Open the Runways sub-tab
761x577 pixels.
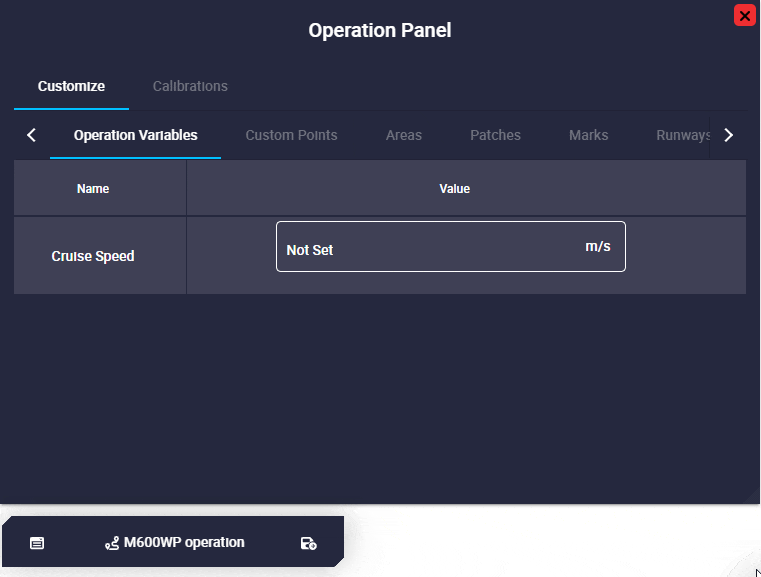tap(682, 135)
